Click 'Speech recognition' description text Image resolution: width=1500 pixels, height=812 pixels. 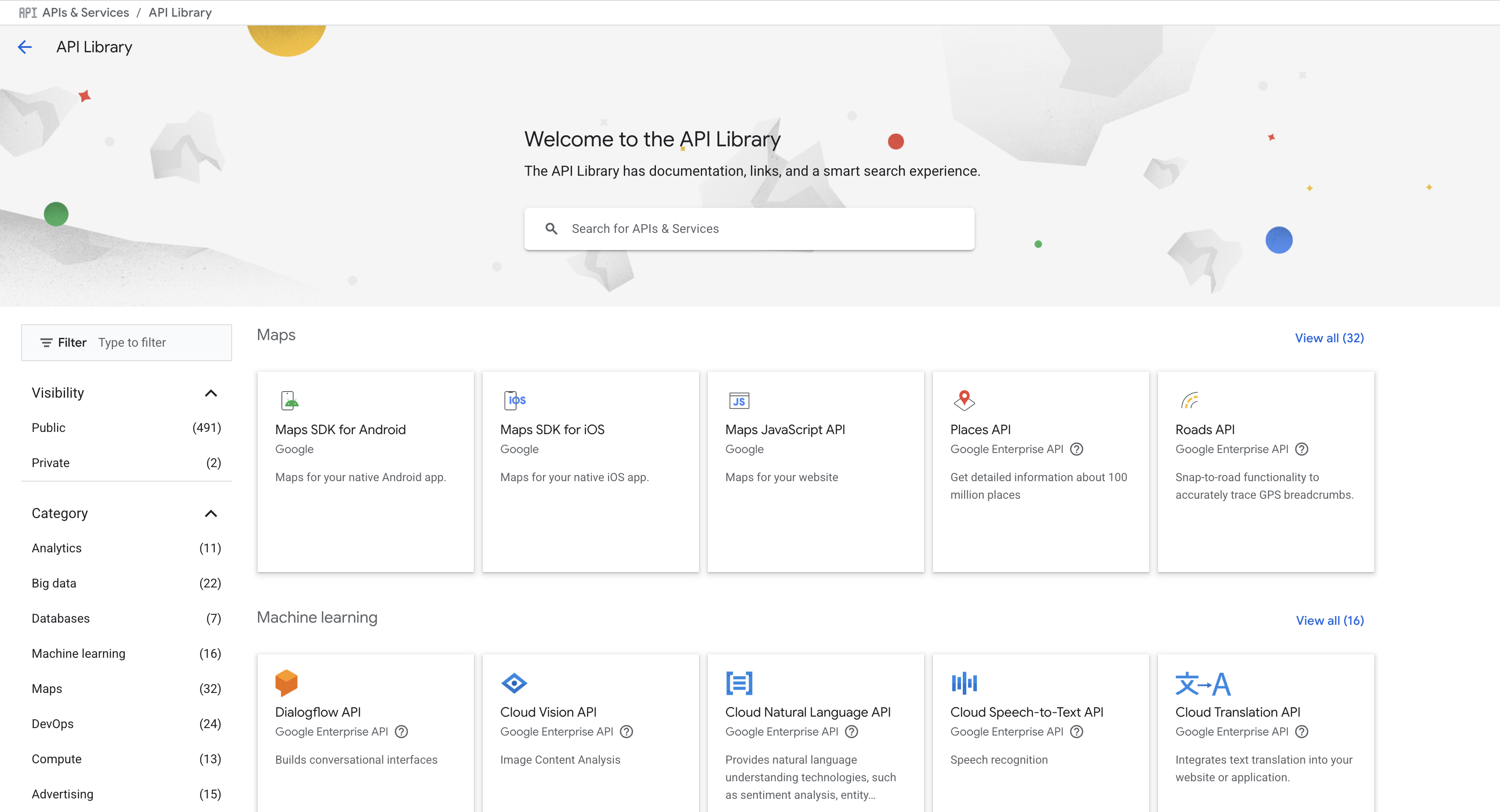click(999, 760)
